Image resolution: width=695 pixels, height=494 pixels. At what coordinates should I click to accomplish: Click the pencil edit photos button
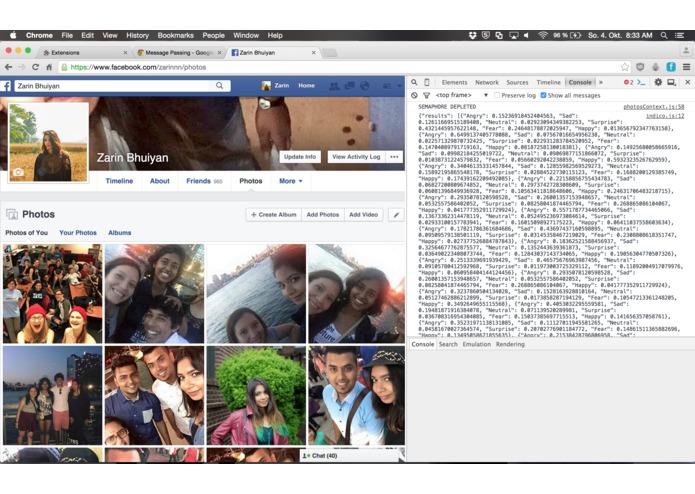396,214
